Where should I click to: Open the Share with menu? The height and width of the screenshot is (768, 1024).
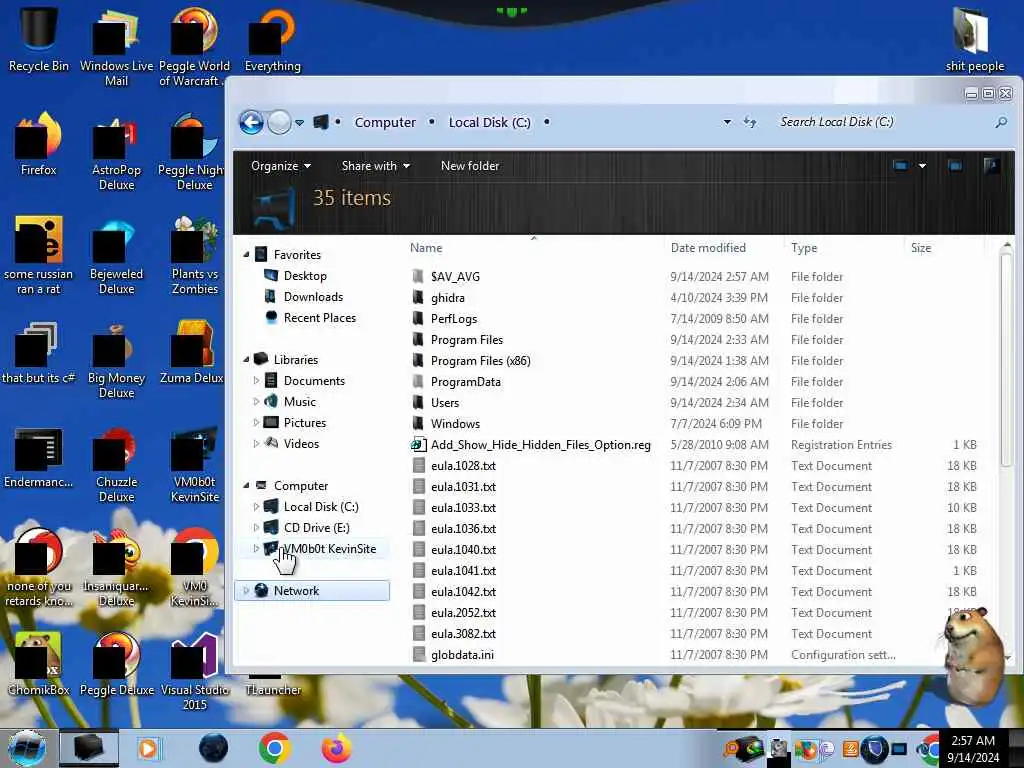tap(376, 166)
